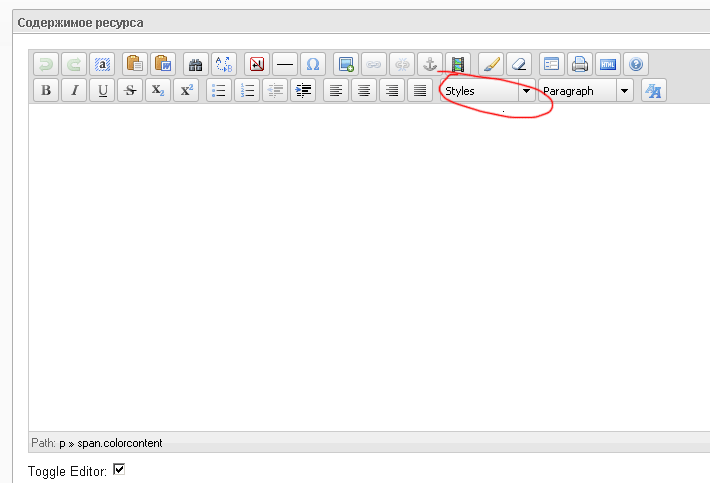Click inside the editor content area
710x483 pixels.
pyautogui.click(x=369, y=267)
